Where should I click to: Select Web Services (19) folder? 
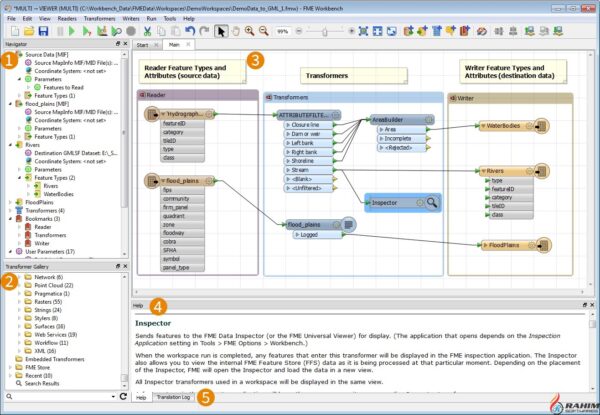(x=55, y=335)
